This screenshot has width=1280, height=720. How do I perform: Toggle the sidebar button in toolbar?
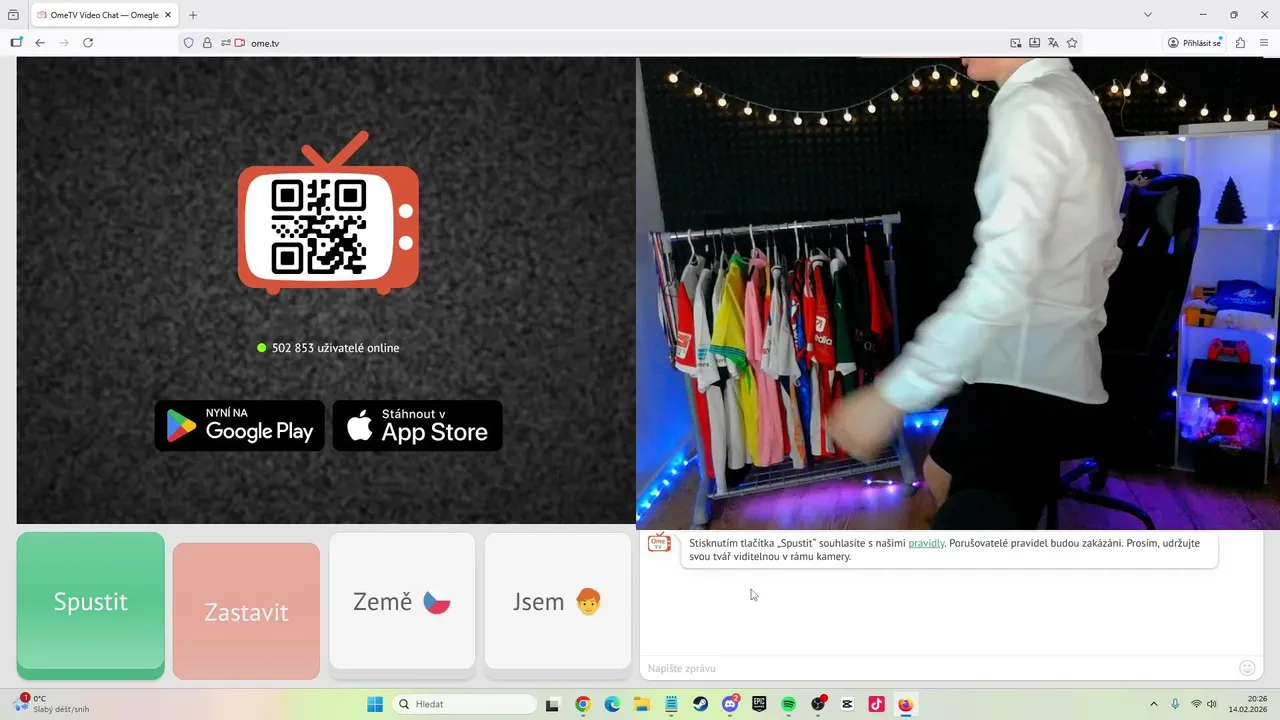pyautogui.click(x=16, y=43)
